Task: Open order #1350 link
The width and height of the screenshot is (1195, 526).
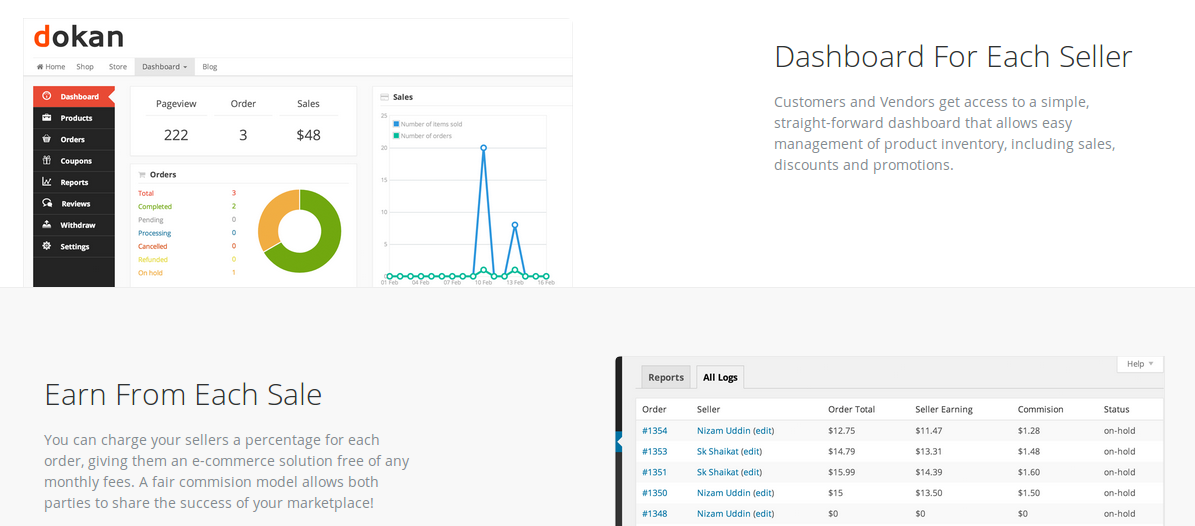Action: coord(655,492)
